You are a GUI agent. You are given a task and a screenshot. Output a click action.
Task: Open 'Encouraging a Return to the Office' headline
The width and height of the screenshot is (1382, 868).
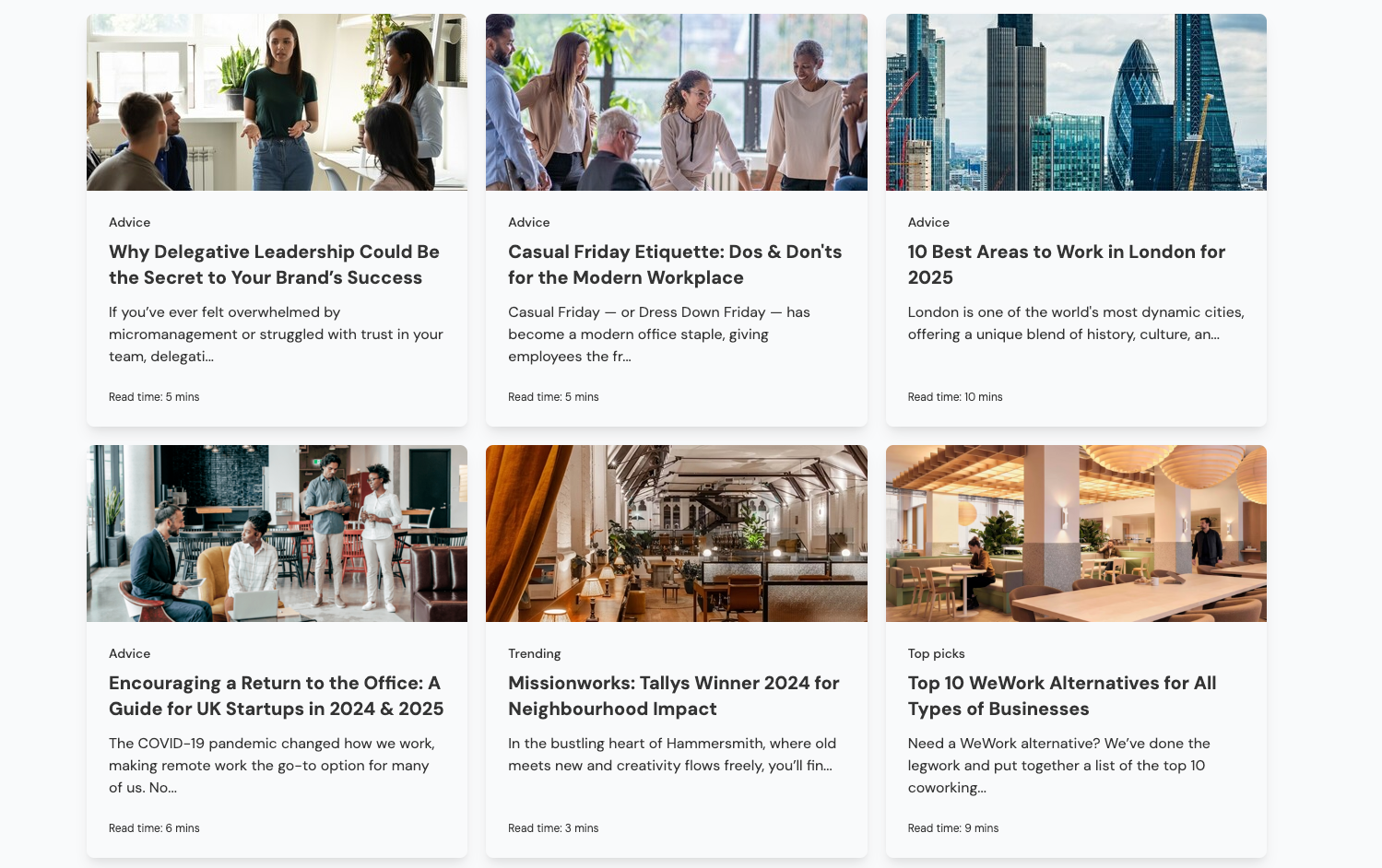[276, 696]
